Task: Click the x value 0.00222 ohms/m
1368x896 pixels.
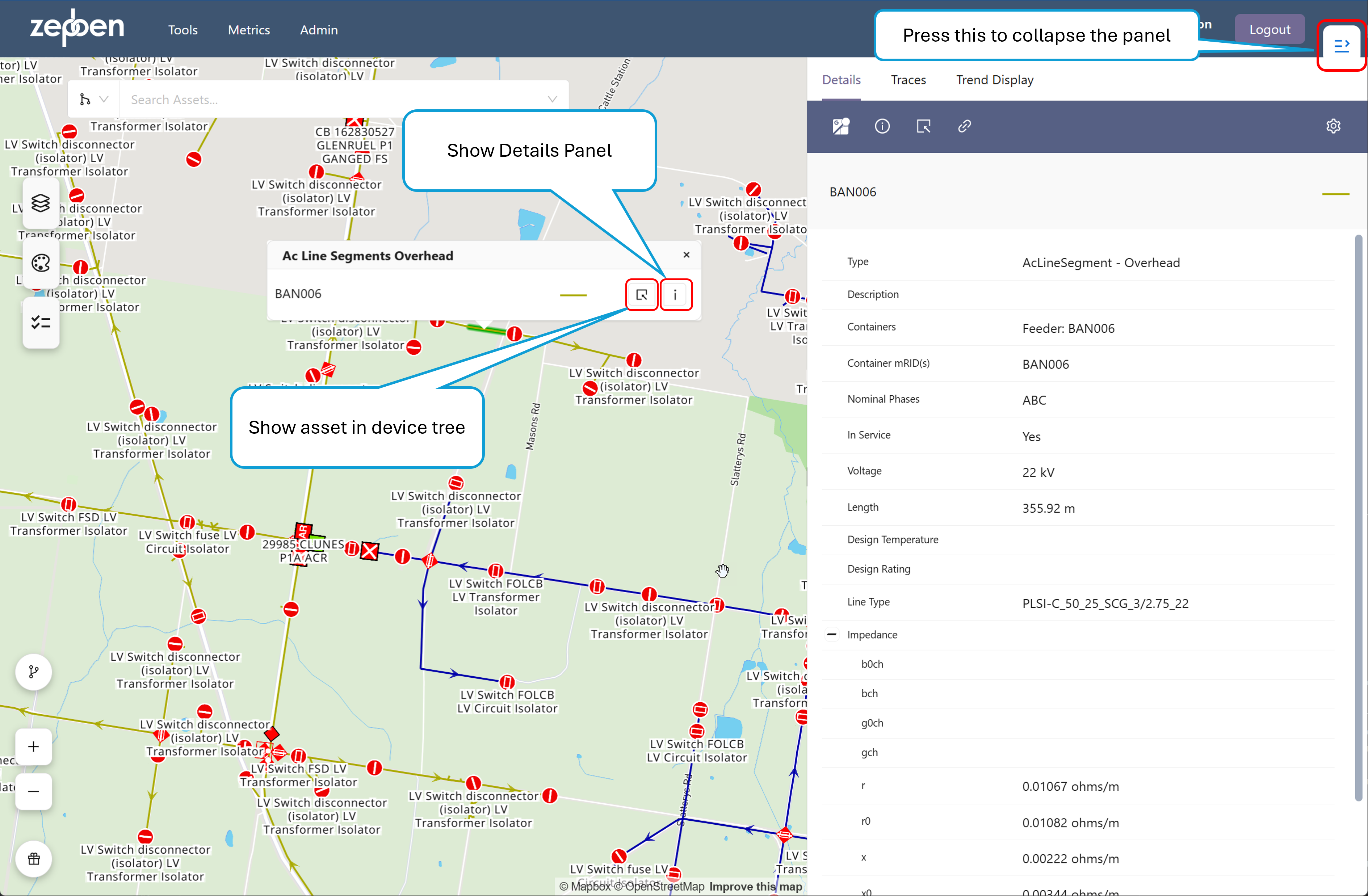Action: [1070, 859]
